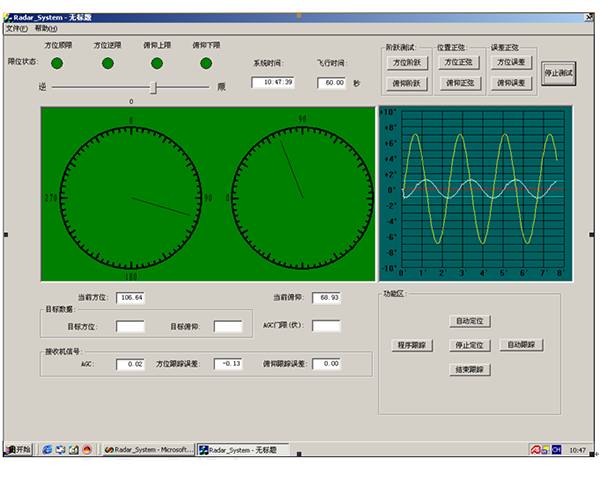Start the 俯仰正弦 position sine test

click(x=460, y=83)
